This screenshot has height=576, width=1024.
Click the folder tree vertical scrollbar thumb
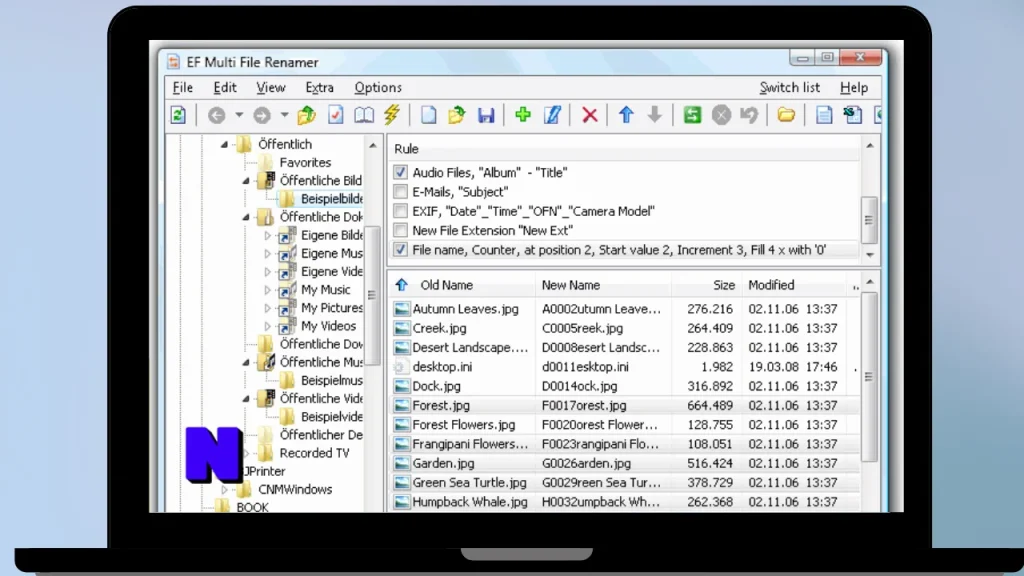[x=372, y=295]
